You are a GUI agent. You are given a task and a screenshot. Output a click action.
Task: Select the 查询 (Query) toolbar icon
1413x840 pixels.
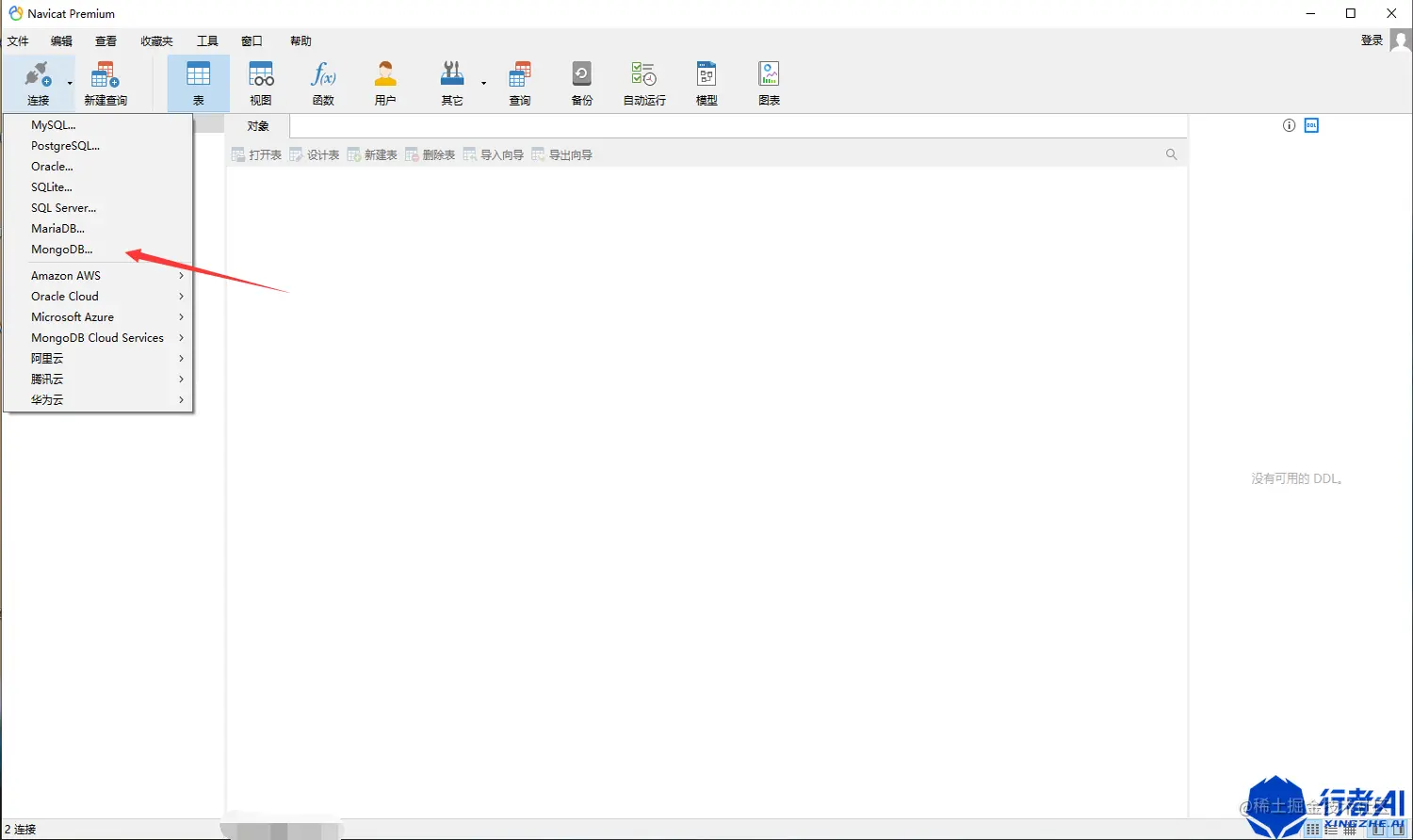520,74
